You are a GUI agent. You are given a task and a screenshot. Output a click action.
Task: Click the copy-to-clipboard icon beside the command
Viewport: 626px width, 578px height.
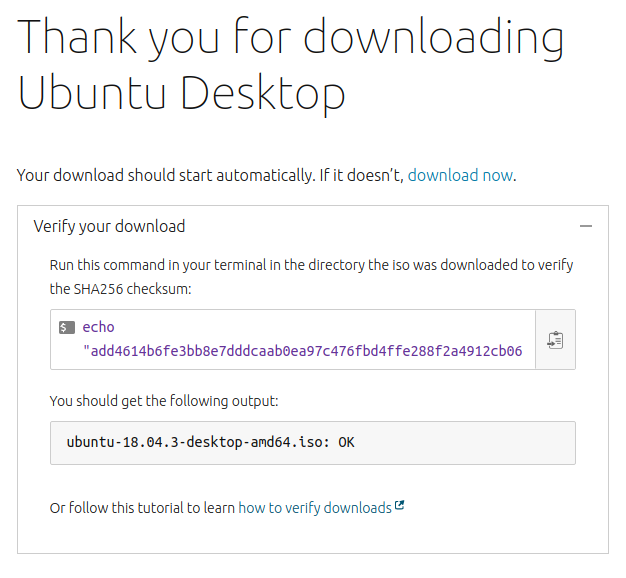pyautogui.click(x=555, y=340)
